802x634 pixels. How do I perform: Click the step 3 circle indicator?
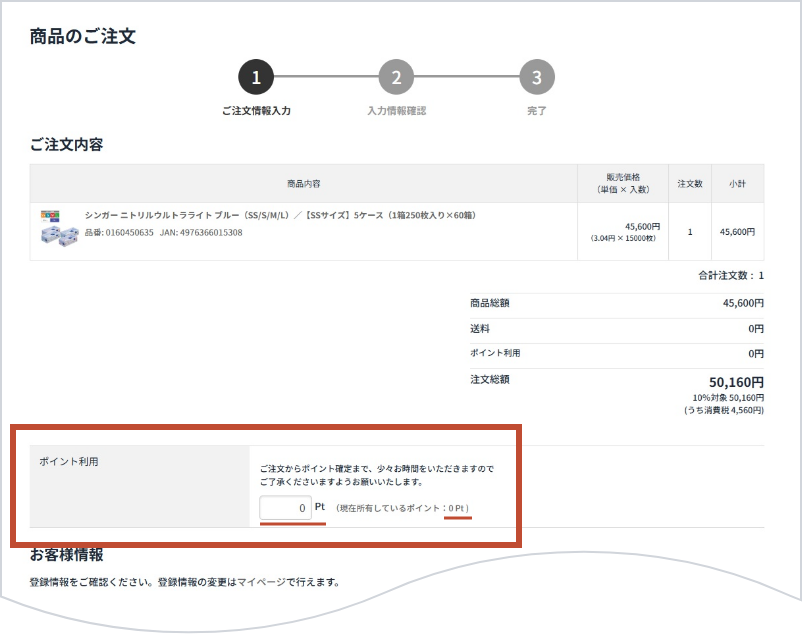(x=537, y=77)
